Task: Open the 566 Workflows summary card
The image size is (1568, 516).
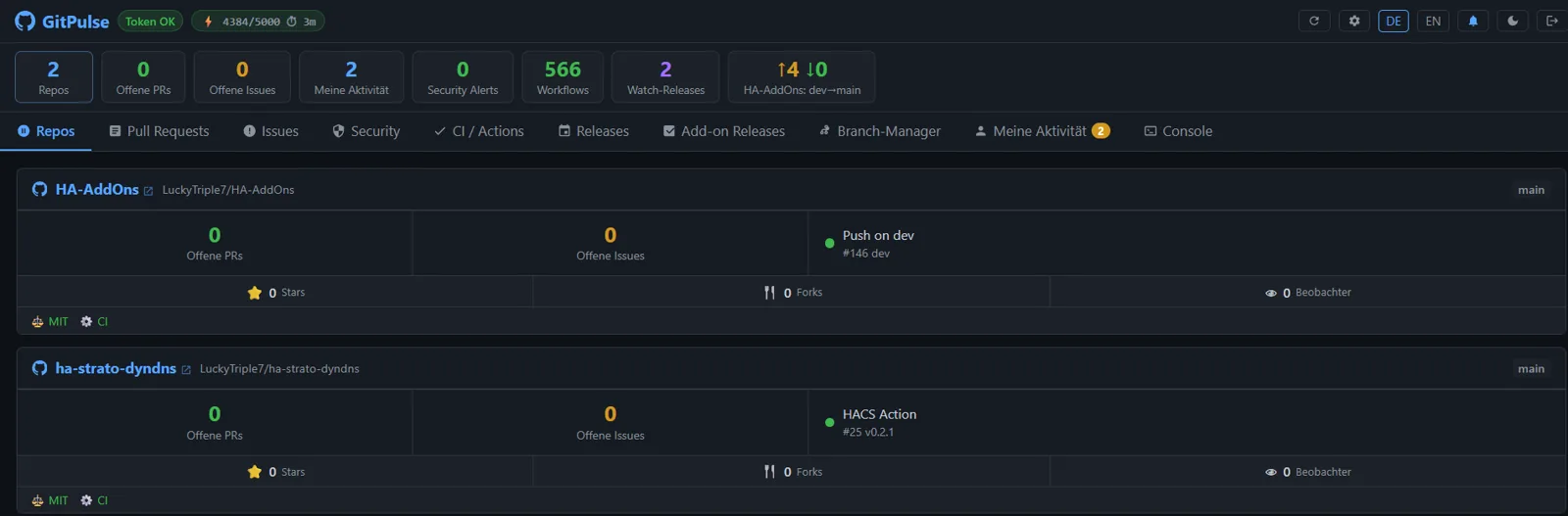Action: point(563,76)
